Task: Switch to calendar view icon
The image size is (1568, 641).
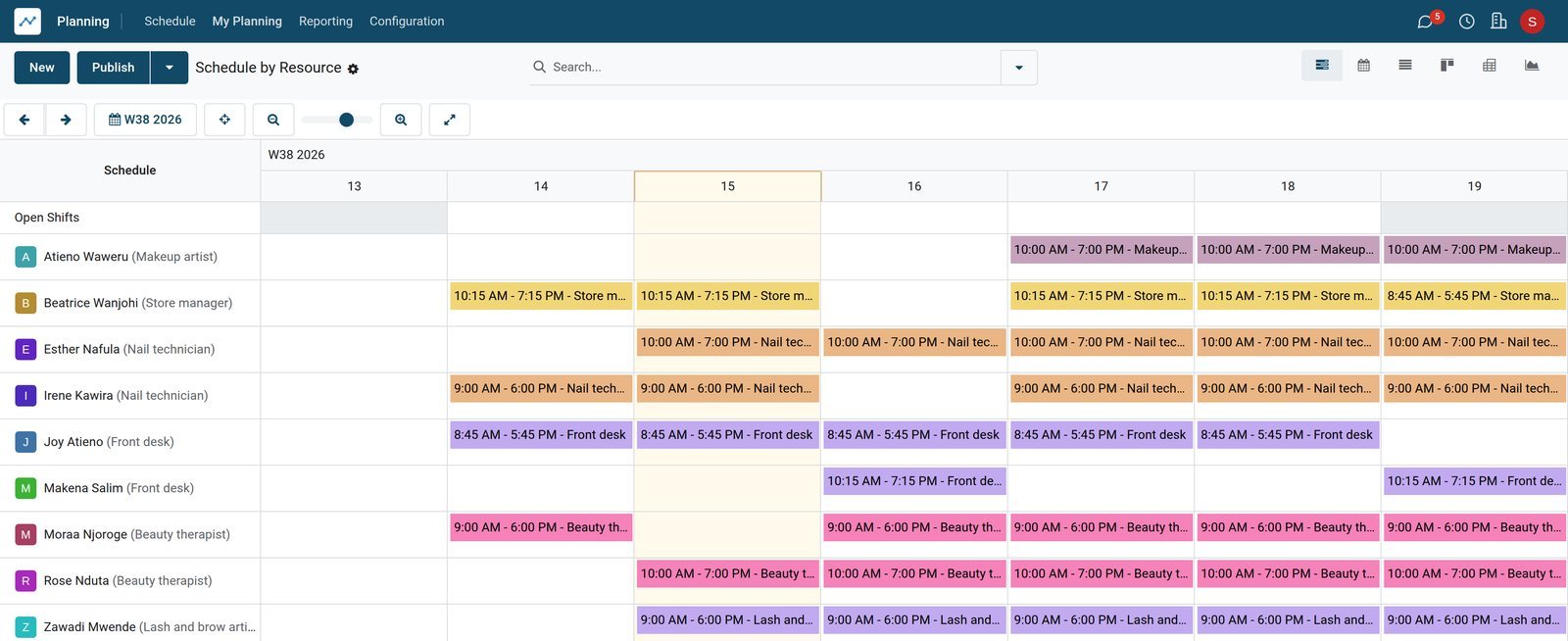Action: point(1363,66)
